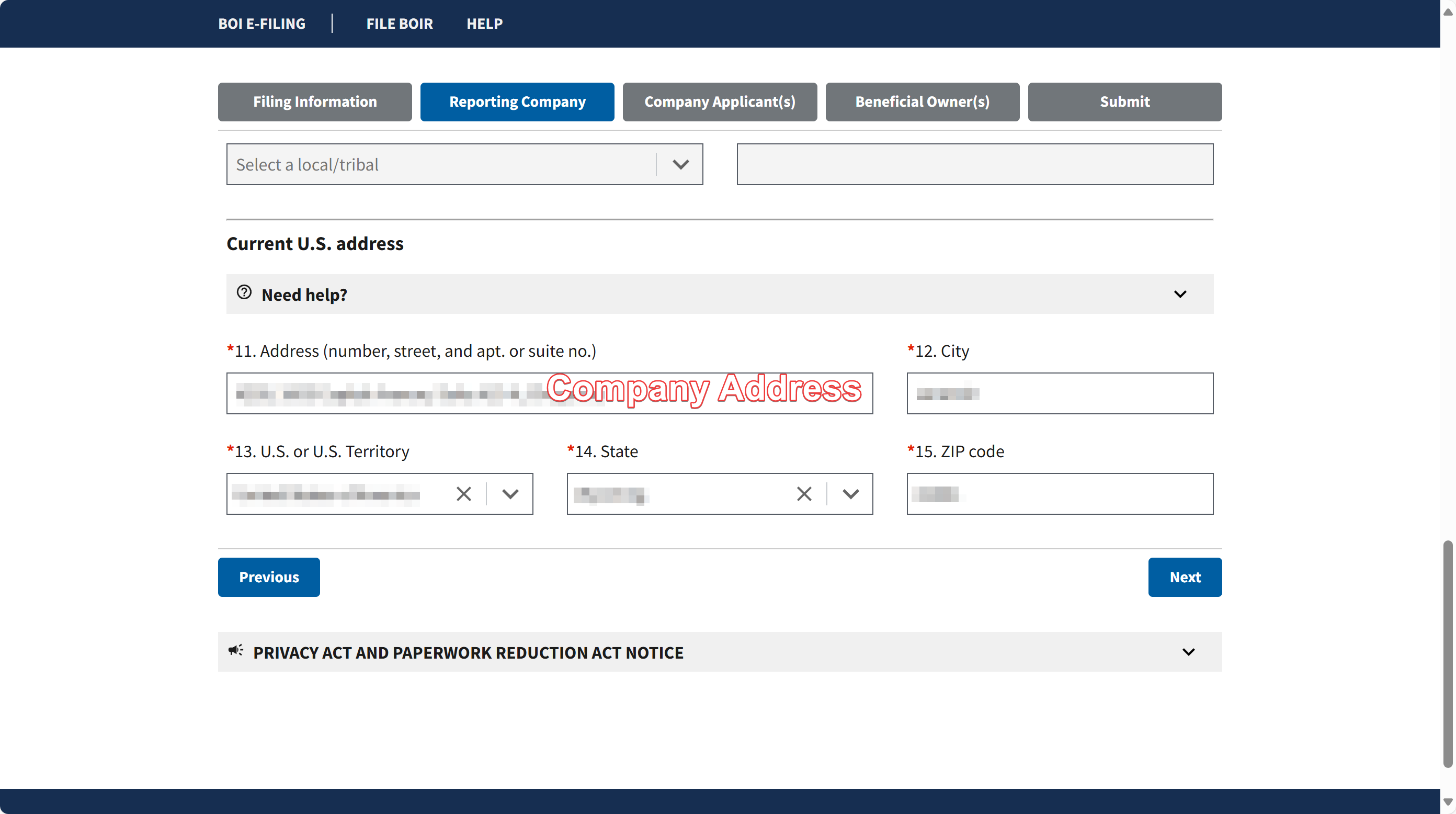1456x814 pixels.
Task: Open the State dropdown arrow
Action: tap(851, 494)
